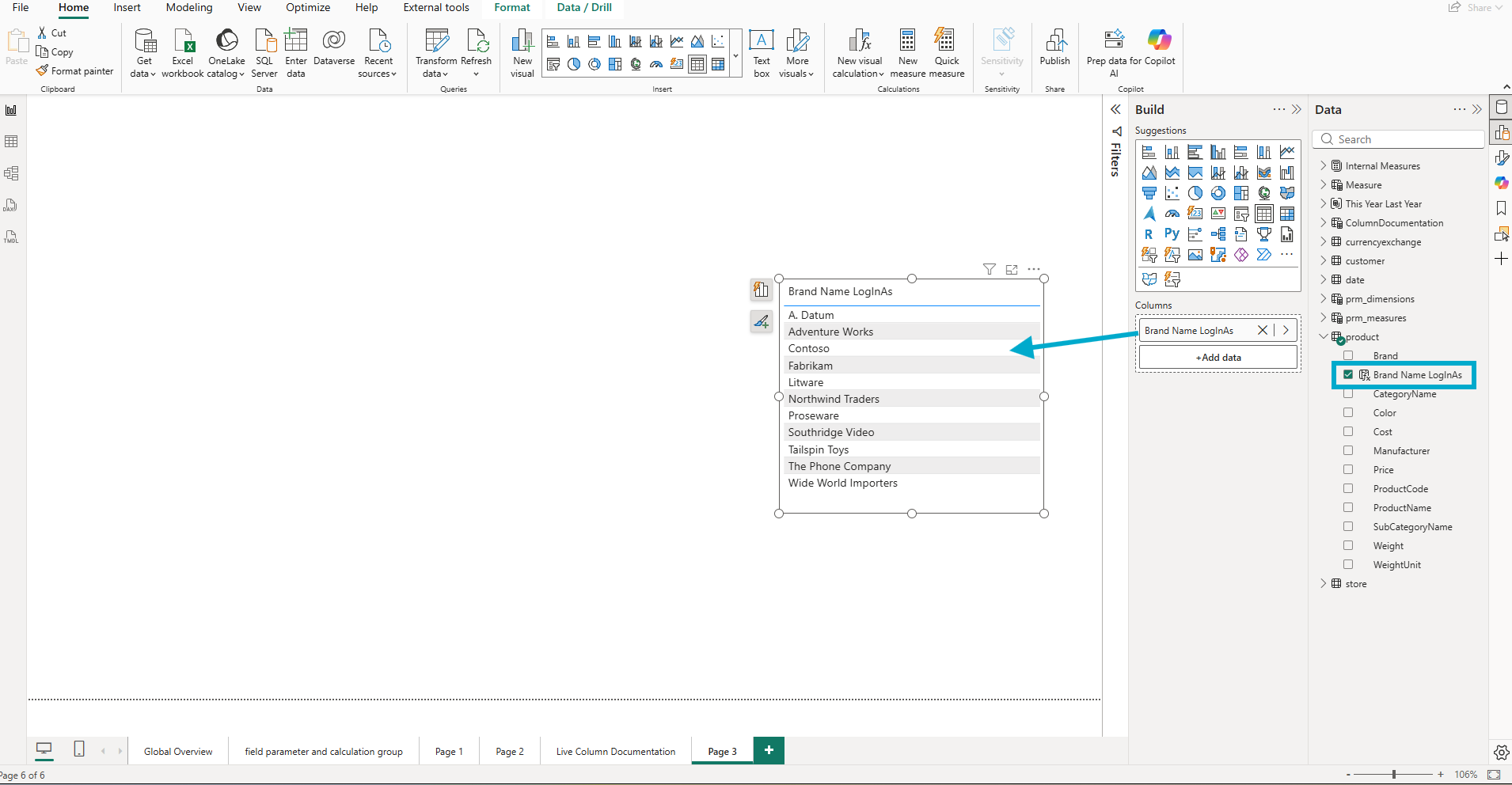The image size is (1512, 785).
Task: Remove Brand Name LogInAs from Columns
Action: (1263, 330)
